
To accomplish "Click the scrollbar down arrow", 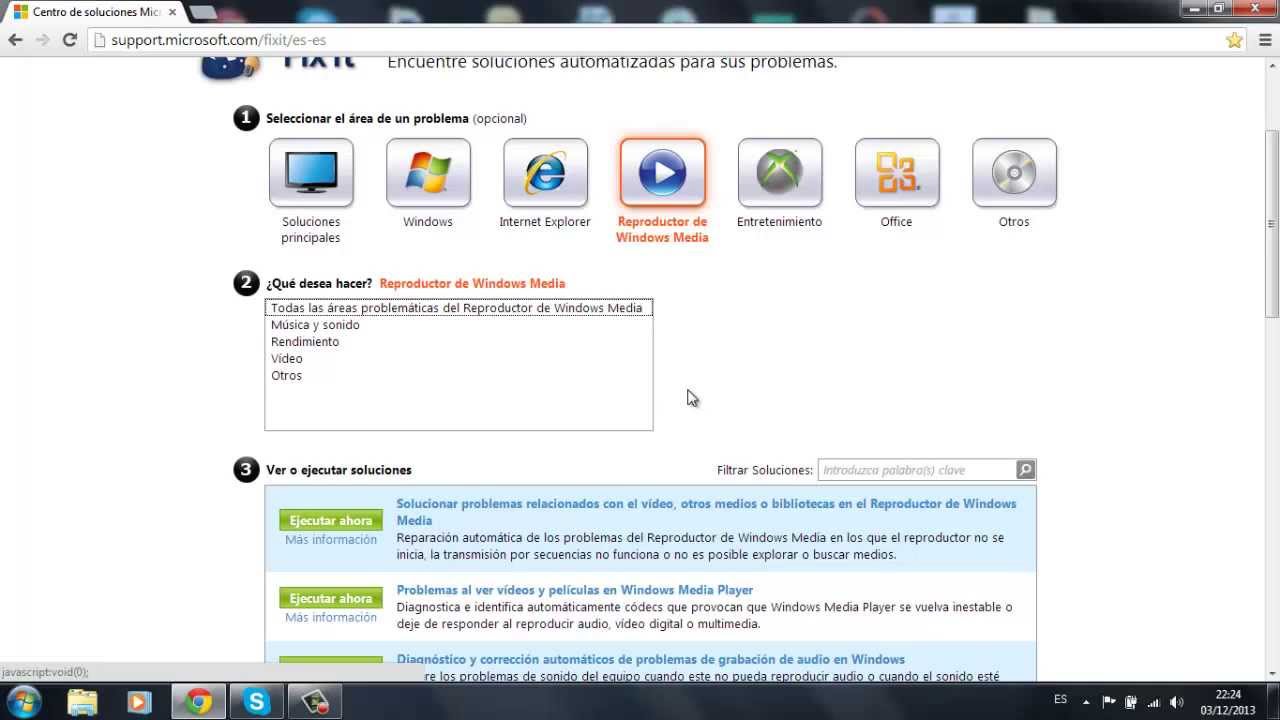I will click(1271, 672).
